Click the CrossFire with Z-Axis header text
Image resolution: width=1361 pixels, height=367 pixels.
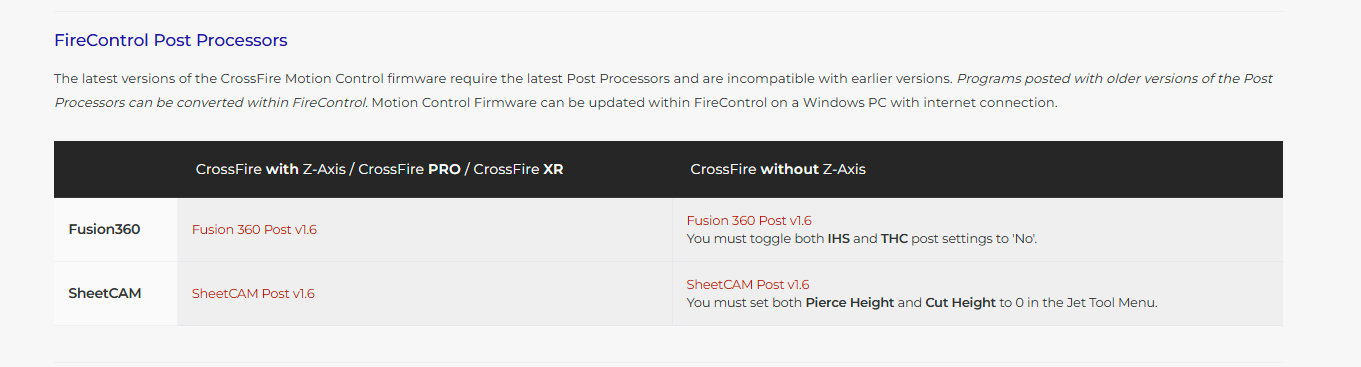point(270,169)
